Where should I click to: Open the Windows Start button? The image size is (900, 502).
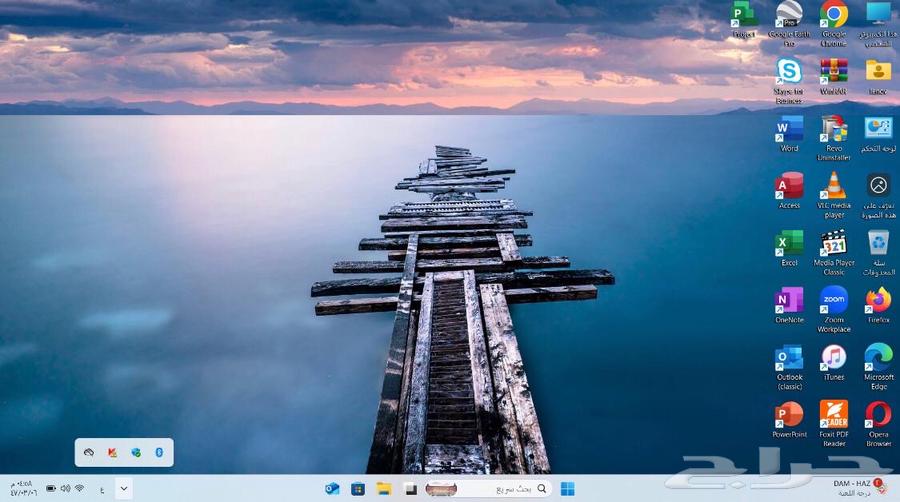click(568, 489)
